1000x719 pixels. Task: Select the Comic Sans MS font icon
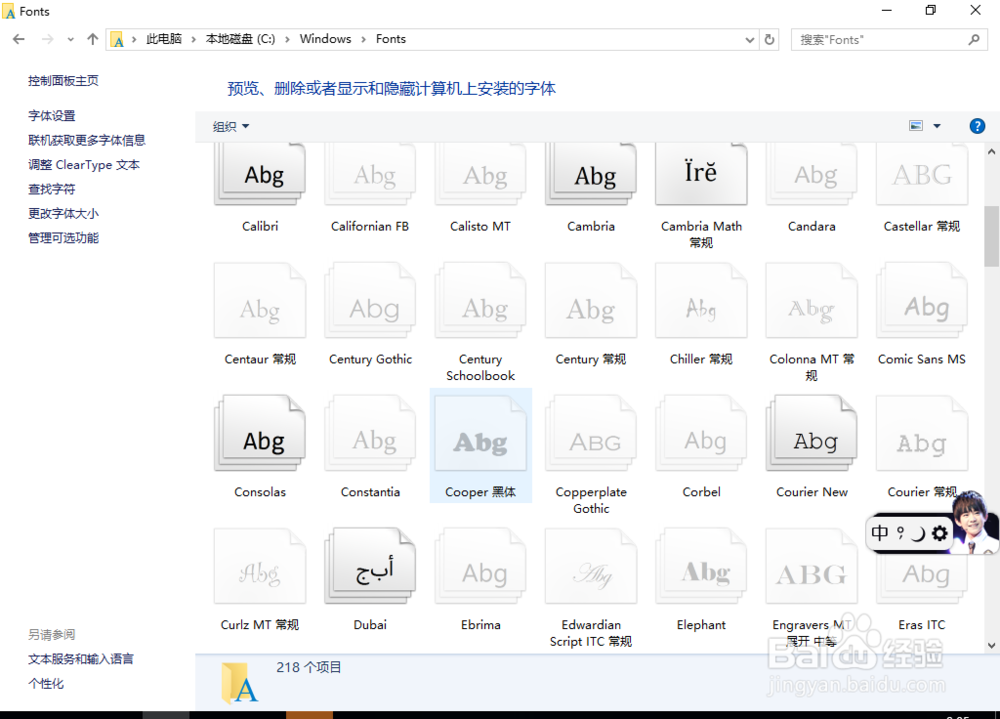(x=922, y=300)
